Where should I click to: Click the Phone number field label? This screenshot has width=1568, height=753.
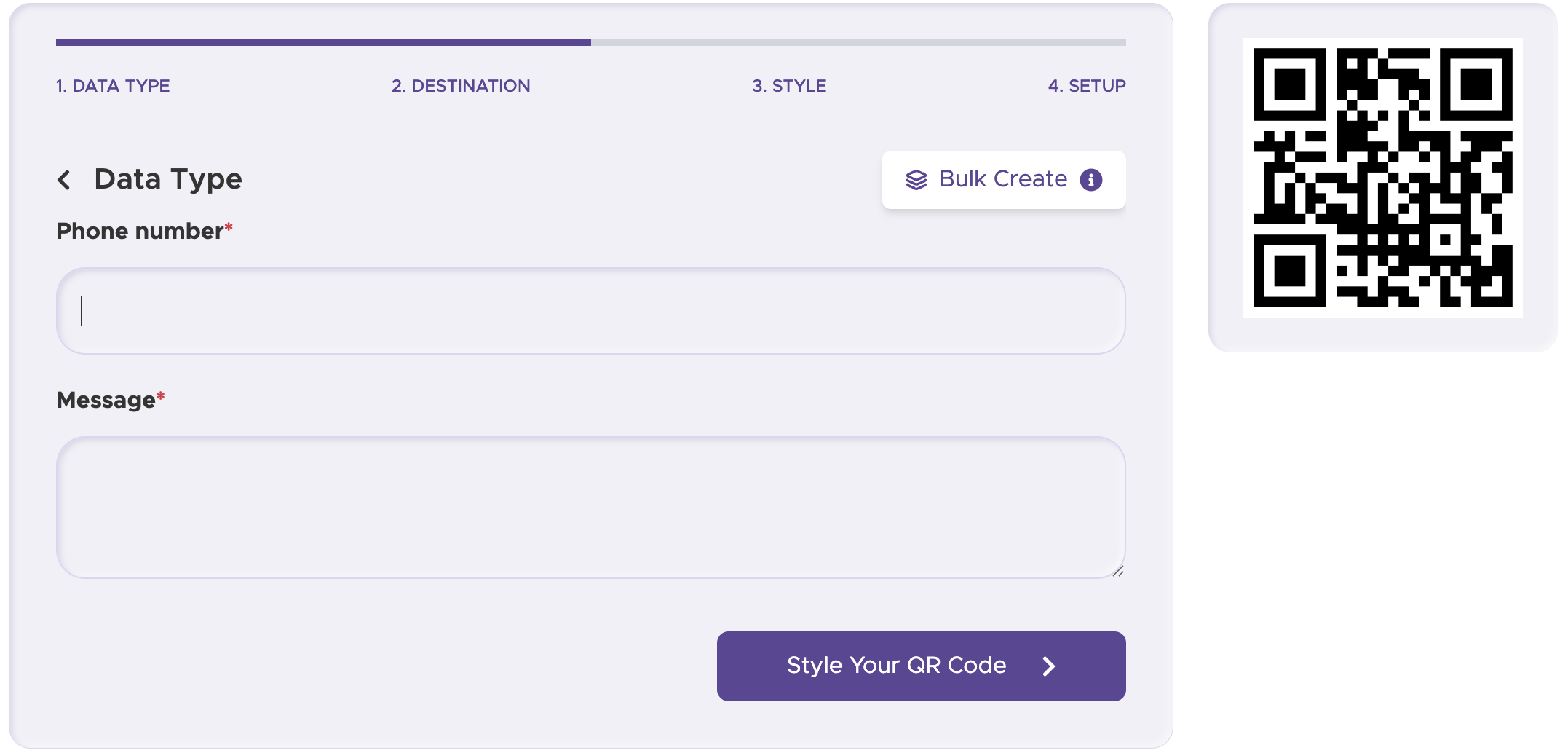[140, 232]
